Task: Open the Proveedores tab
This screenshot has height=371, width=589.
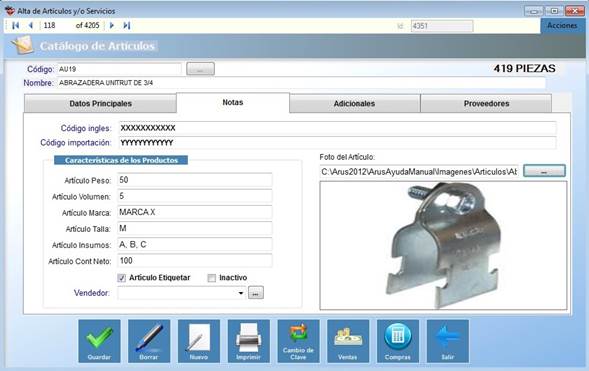Action: tap(486, 104)
